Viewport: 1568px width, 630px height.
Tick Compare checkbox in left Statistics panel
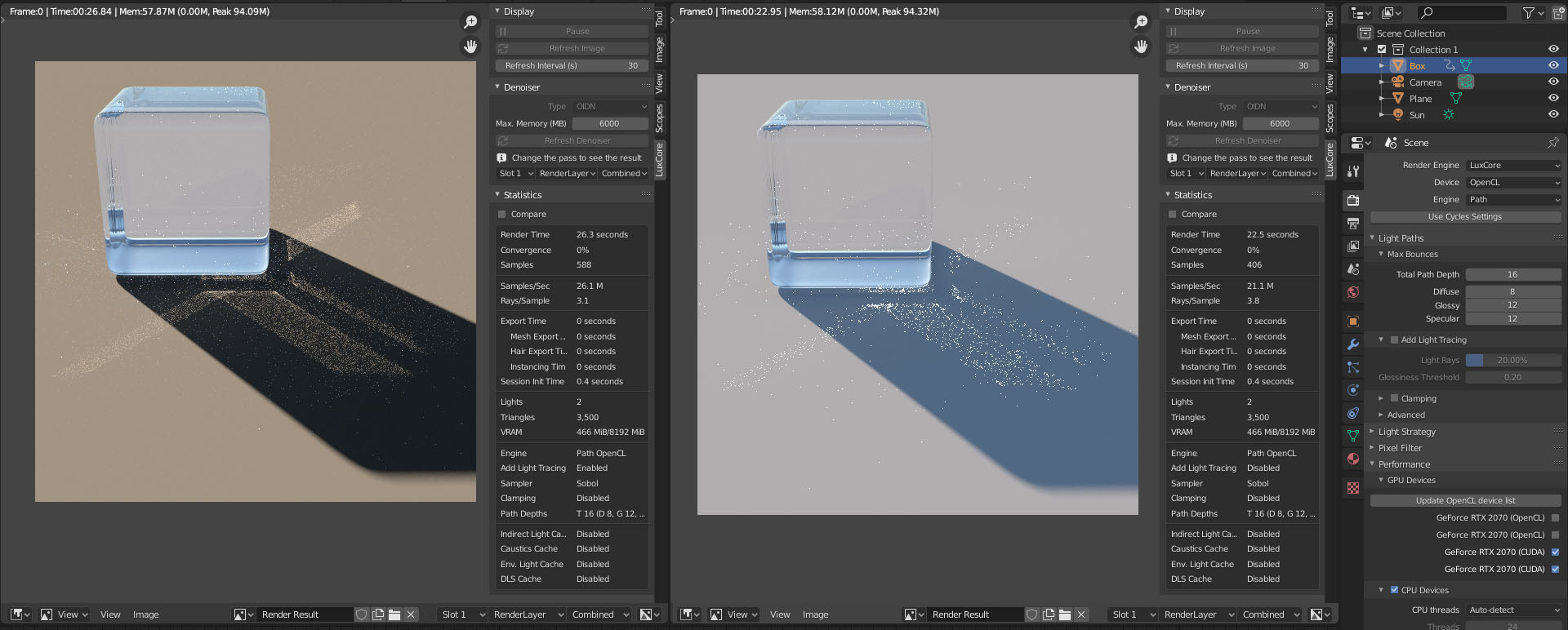tap(502, 215)
